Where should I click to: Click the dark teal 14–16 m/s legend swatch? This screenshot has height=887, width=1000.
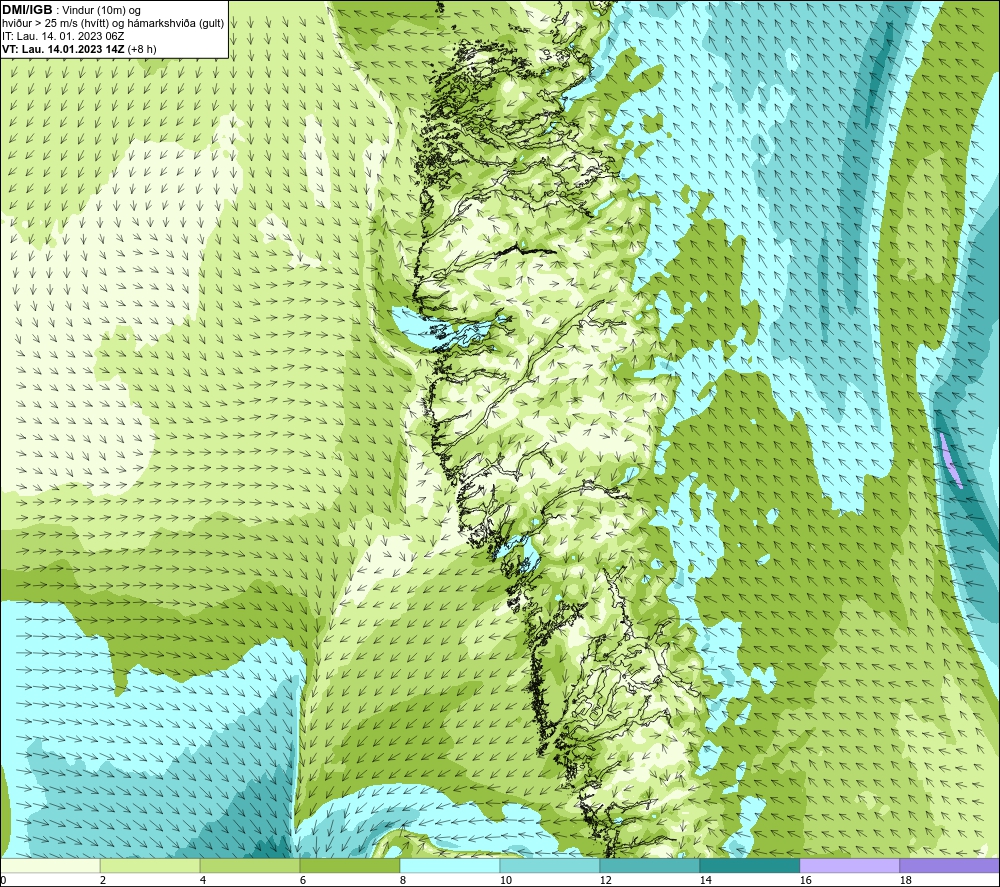tap(749, 866)
